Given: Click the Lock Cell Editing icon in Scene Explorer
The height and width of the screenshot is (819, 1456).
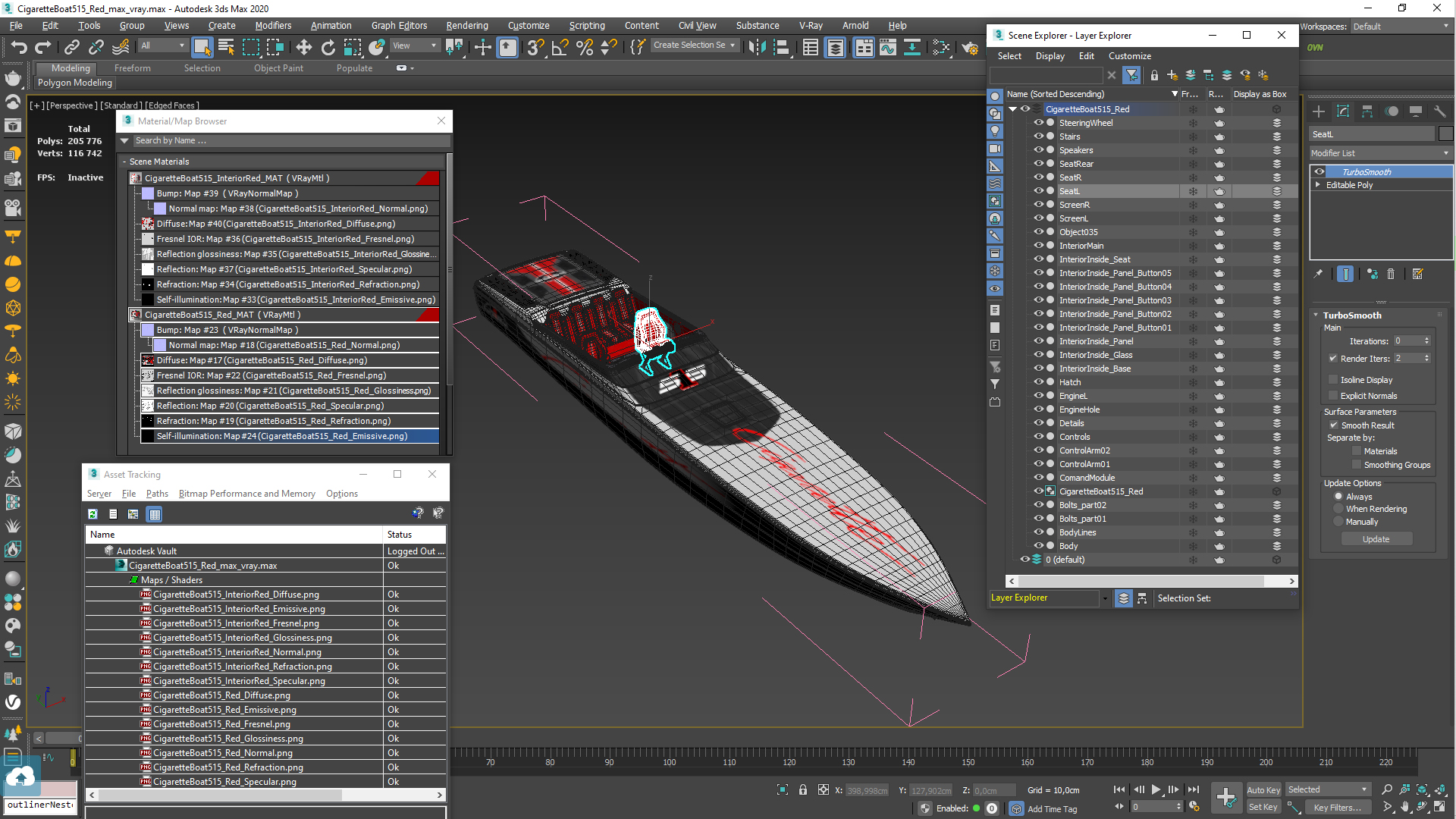Looking at the screenshot, I should click(1154, 75).
